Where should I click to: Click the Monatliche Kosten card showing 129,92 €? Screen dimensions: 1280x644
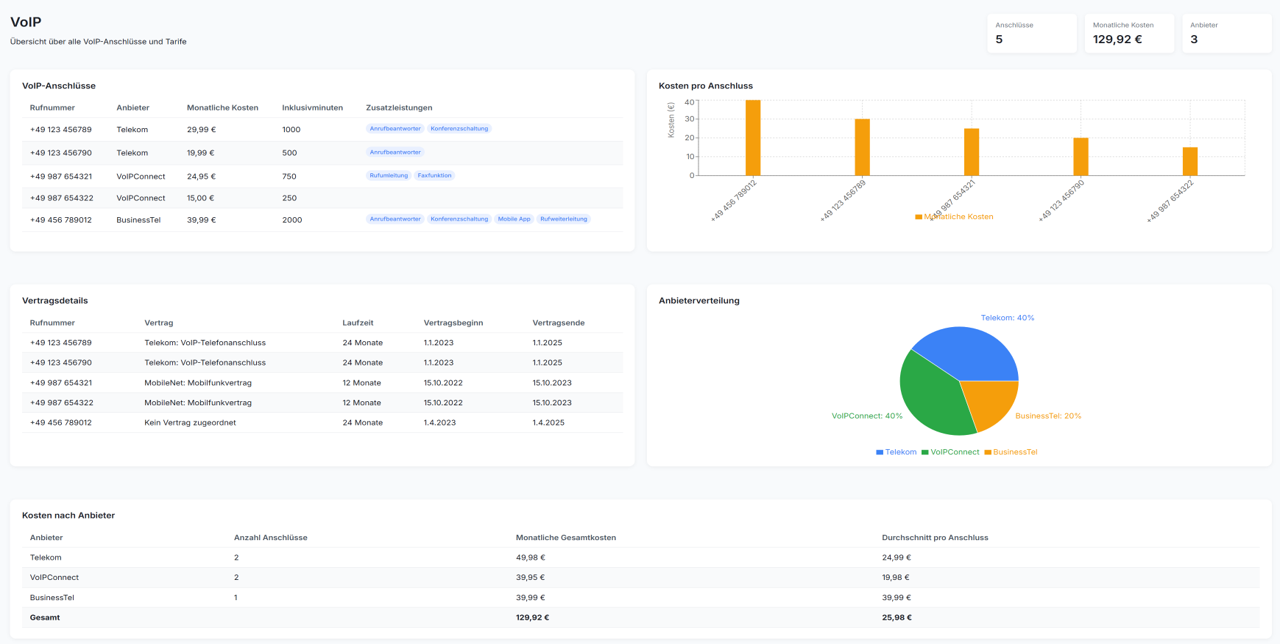[x=1128, y=29]
